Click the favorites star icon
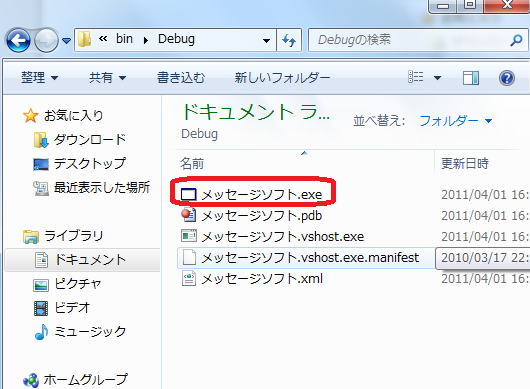The width and height of the screenshot is (530, 389). [x=30, y=116]
